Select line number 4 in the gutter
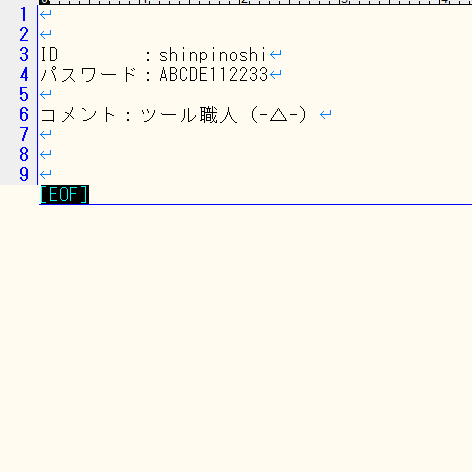Viewport: 472px width, 472px height. click(24, 74)
